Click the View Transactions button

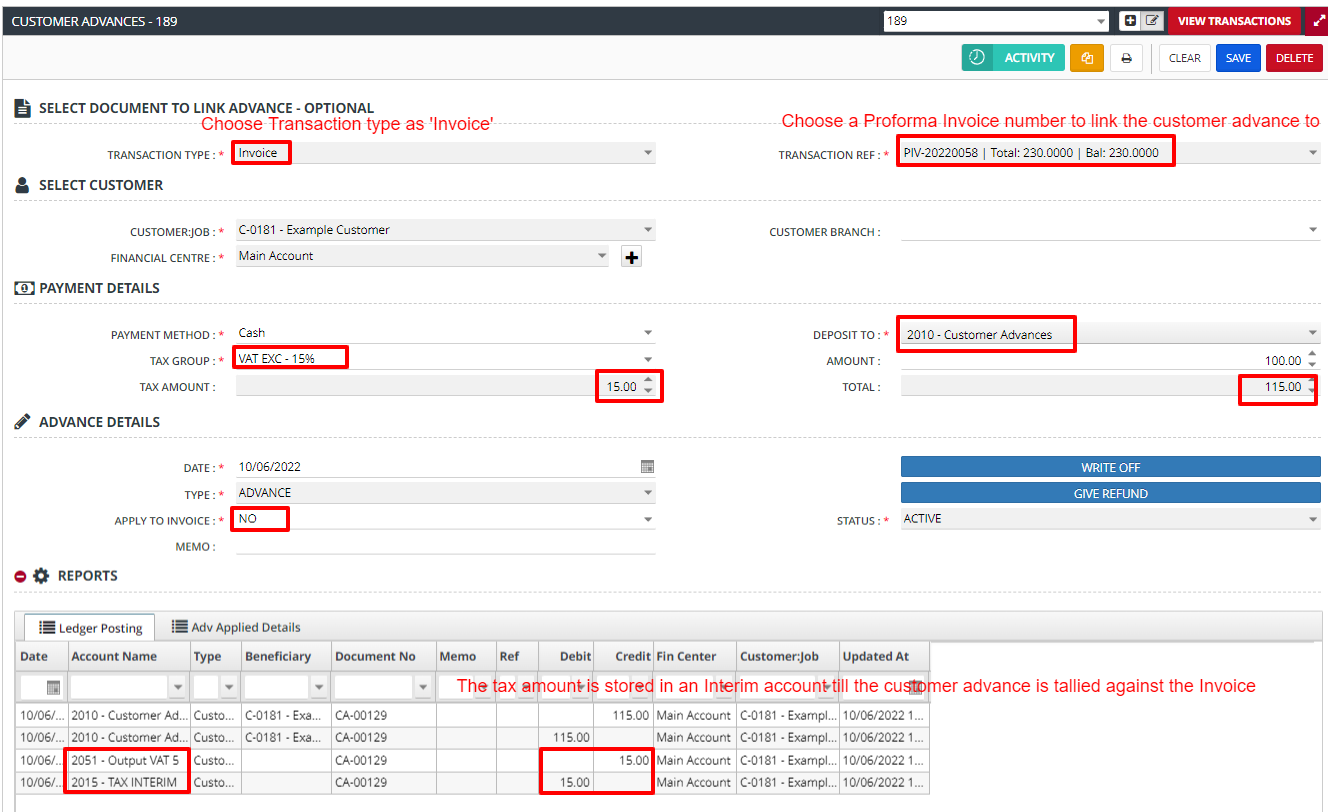[1234, 21]
